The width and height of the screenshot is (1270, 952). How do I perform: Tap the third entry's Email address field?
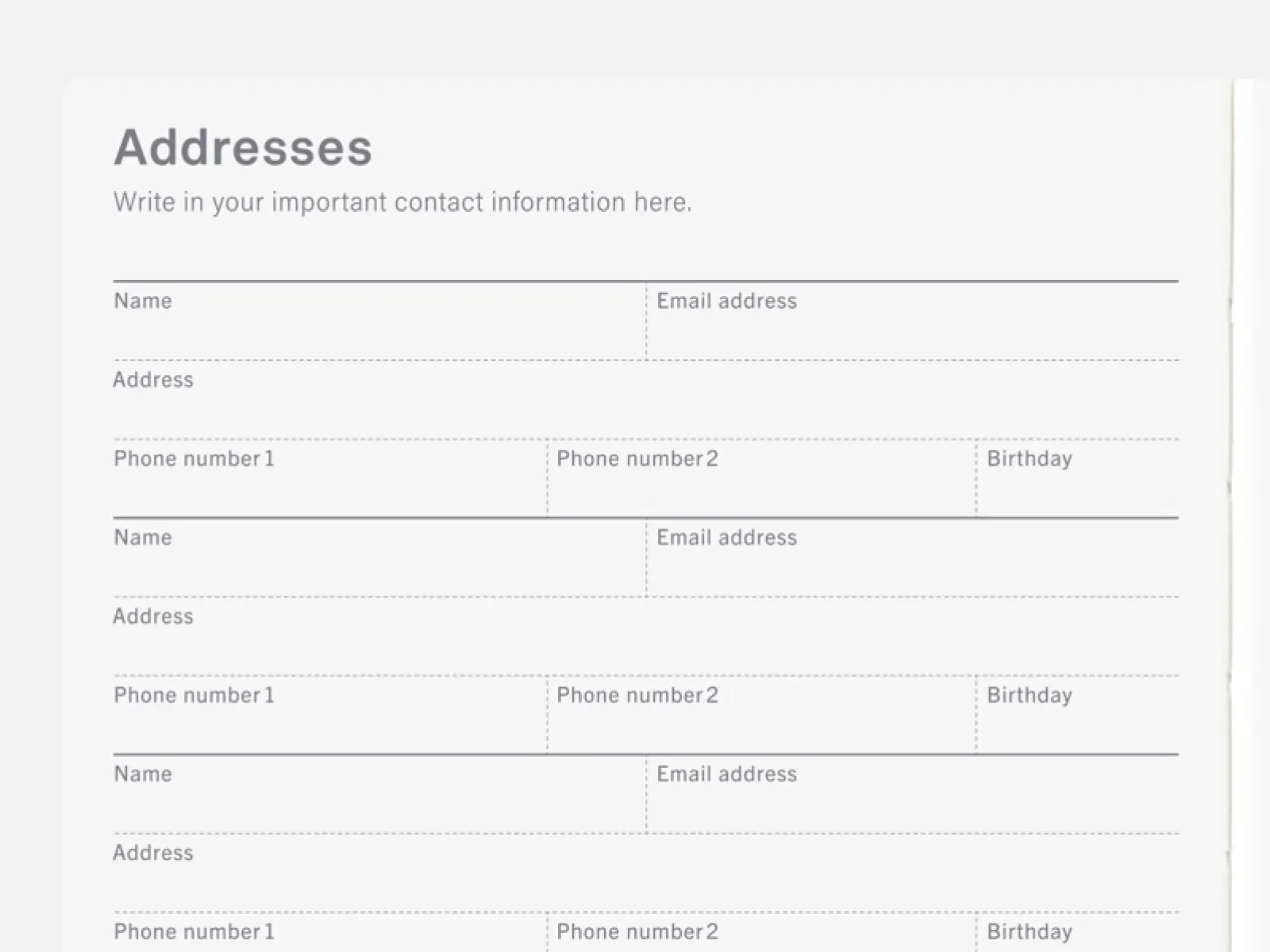click(913, 794)
